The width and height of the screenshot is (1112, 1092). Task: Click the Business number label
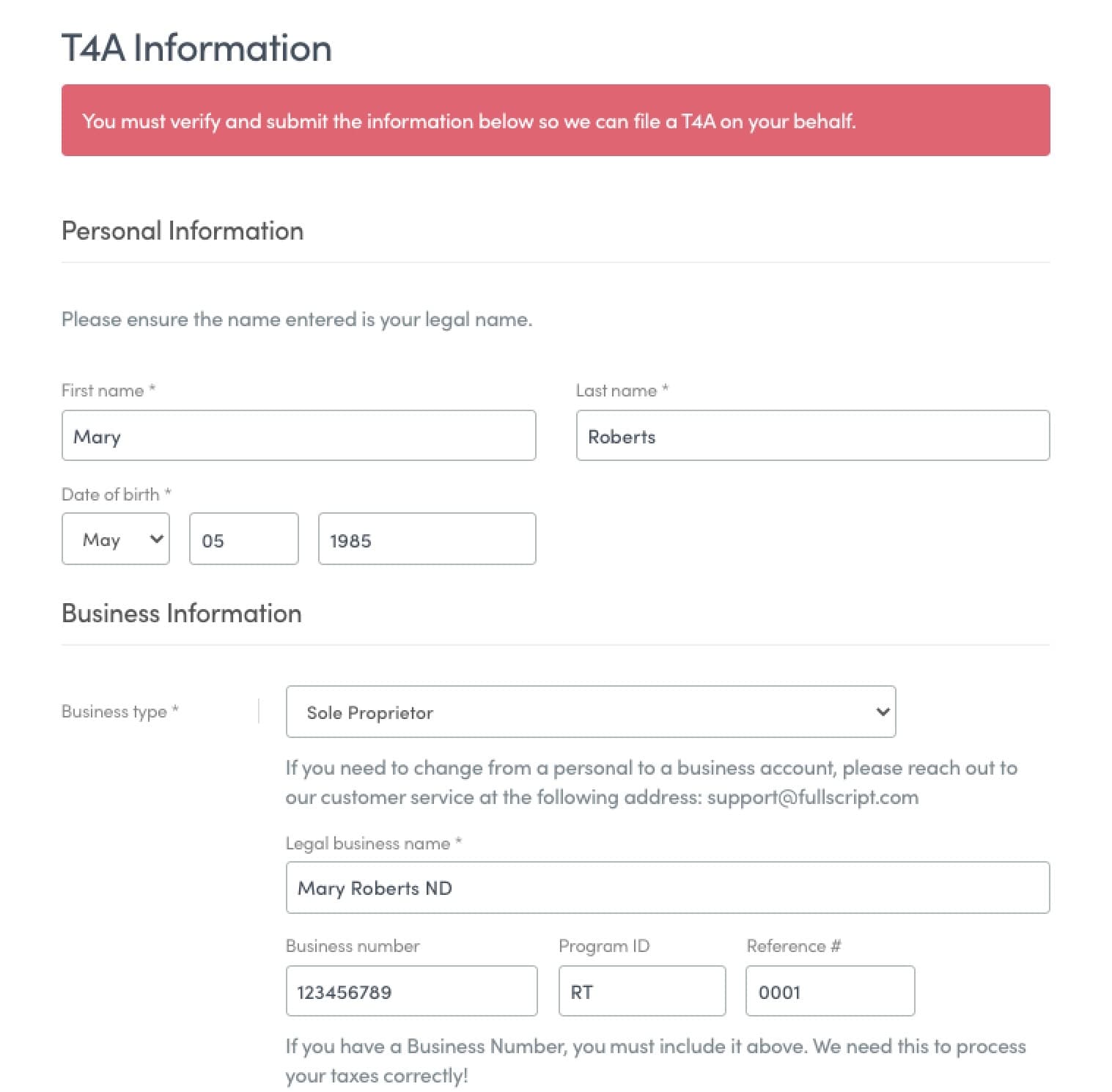pyautogui.click(x=353, y=946)
